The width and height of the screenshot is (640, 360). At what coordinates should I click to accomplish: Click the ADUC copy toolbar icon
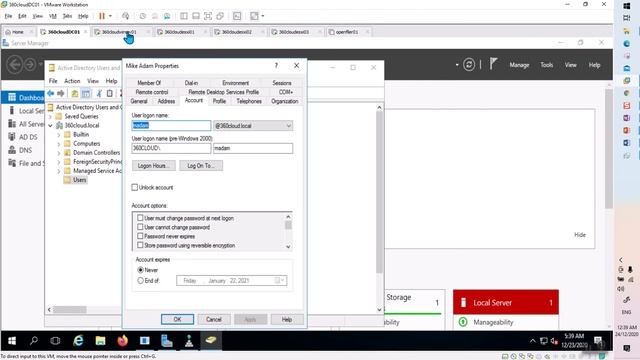pyautogui.click(x=110, y=93)
